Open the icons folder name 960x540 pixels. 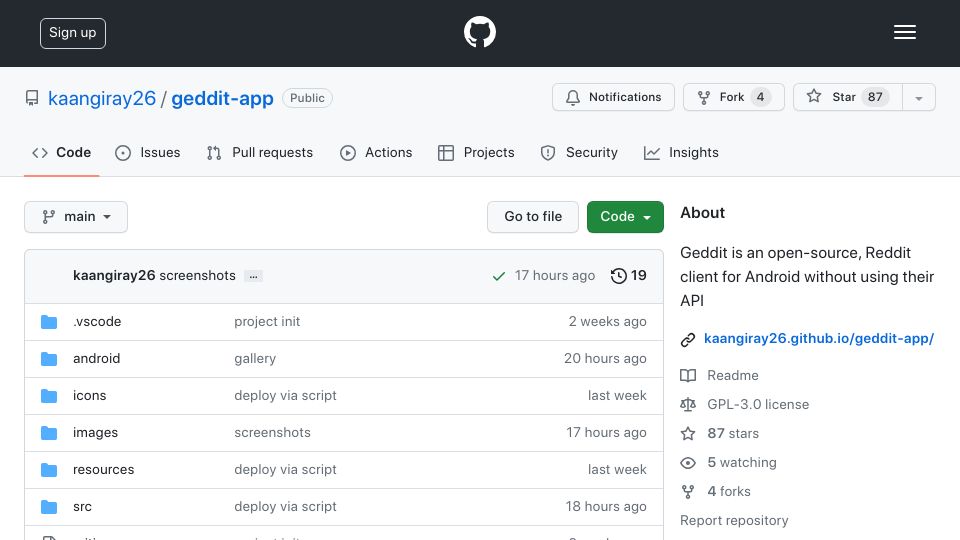(89, 396)
